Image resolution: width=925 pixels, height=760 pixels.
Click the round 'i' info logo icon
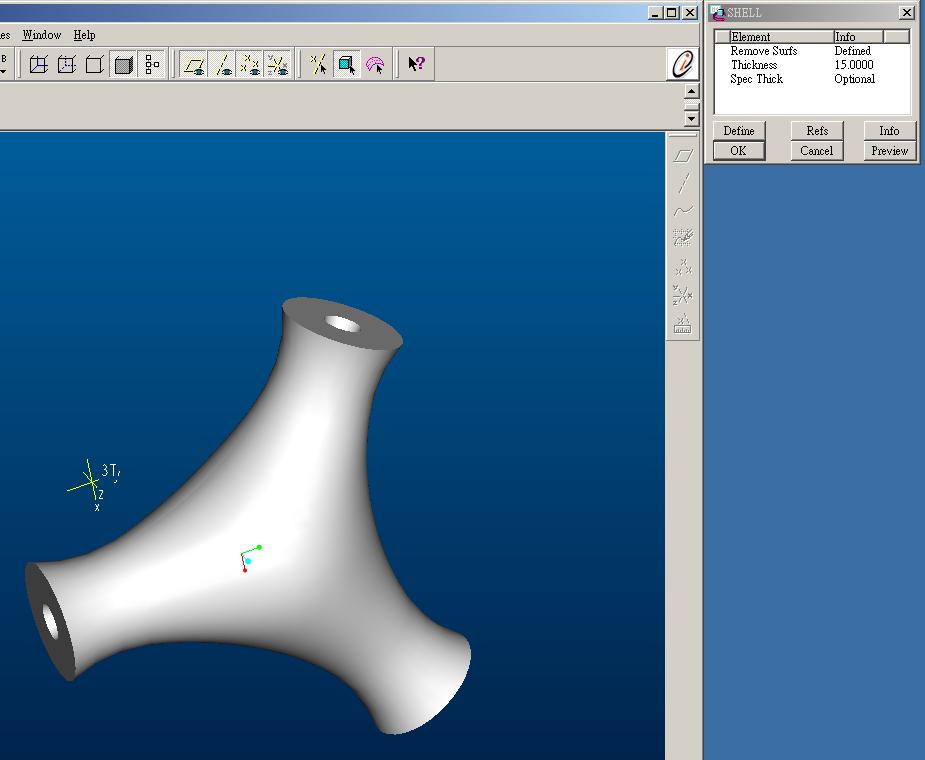683,63
